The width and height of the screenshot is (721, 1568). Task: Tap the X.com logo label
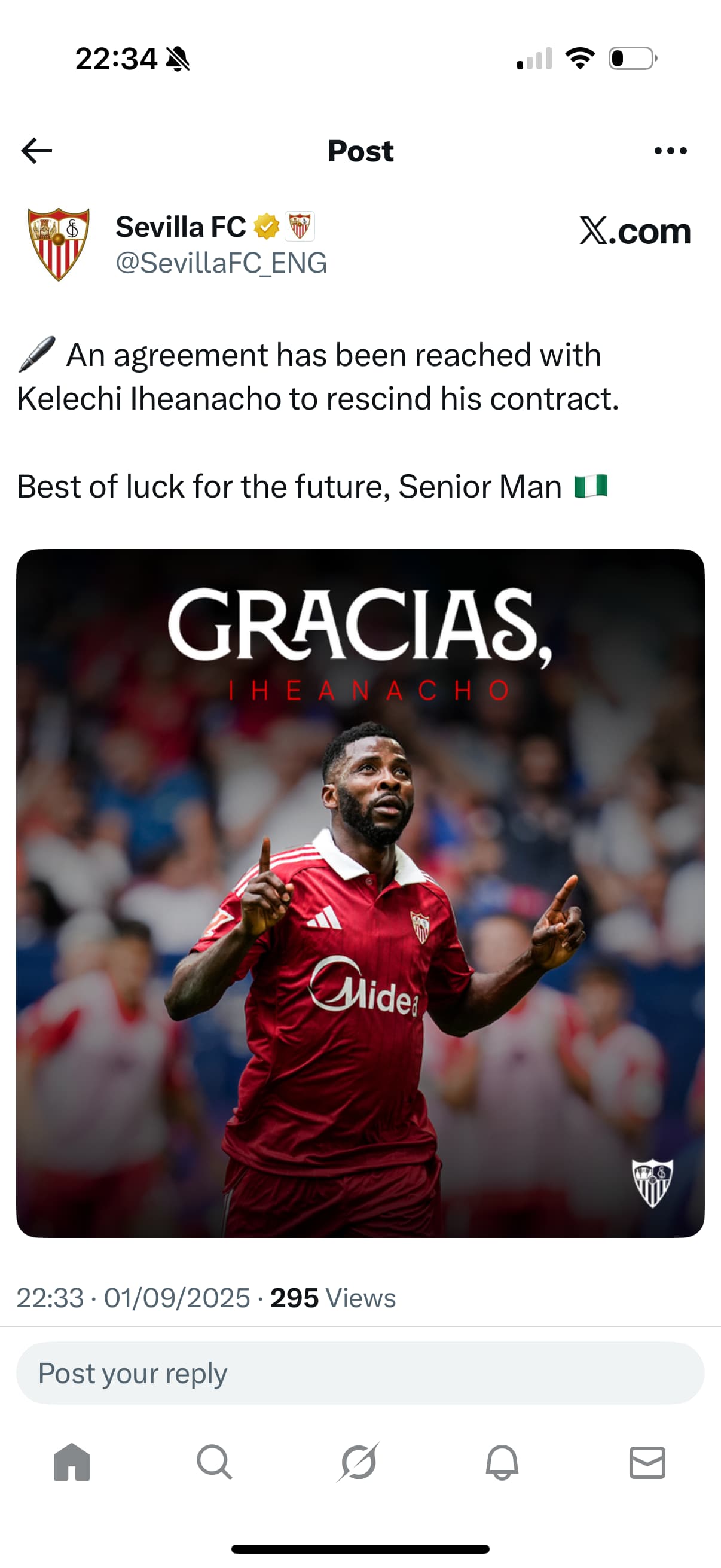pos(634,231)
